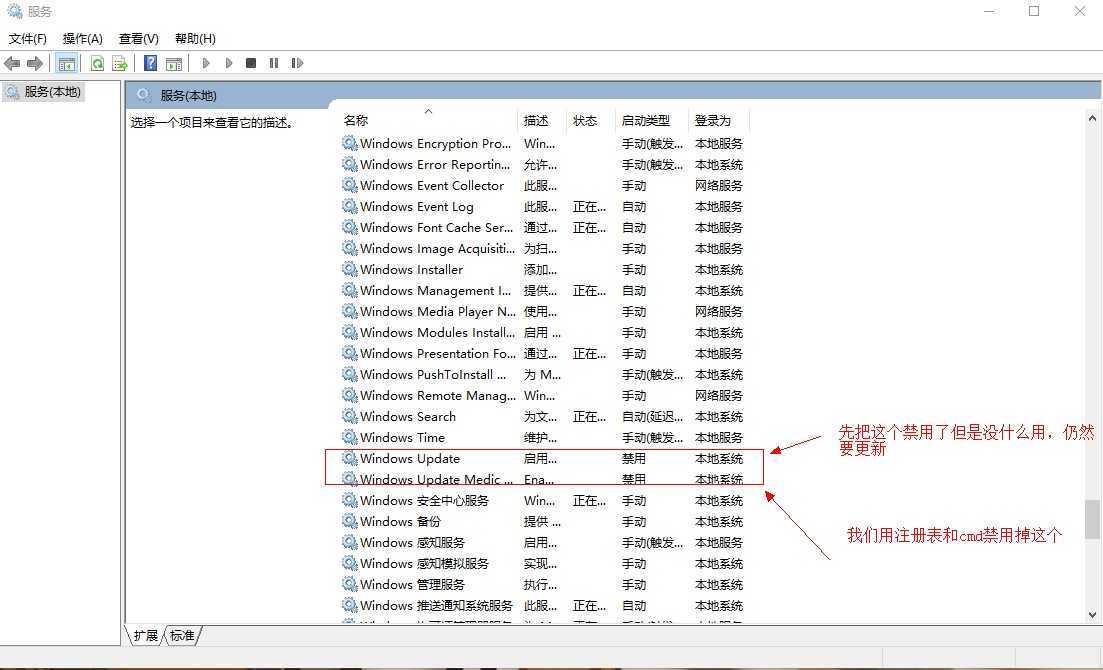Open the 查看(V) menu

click(139, 39)
